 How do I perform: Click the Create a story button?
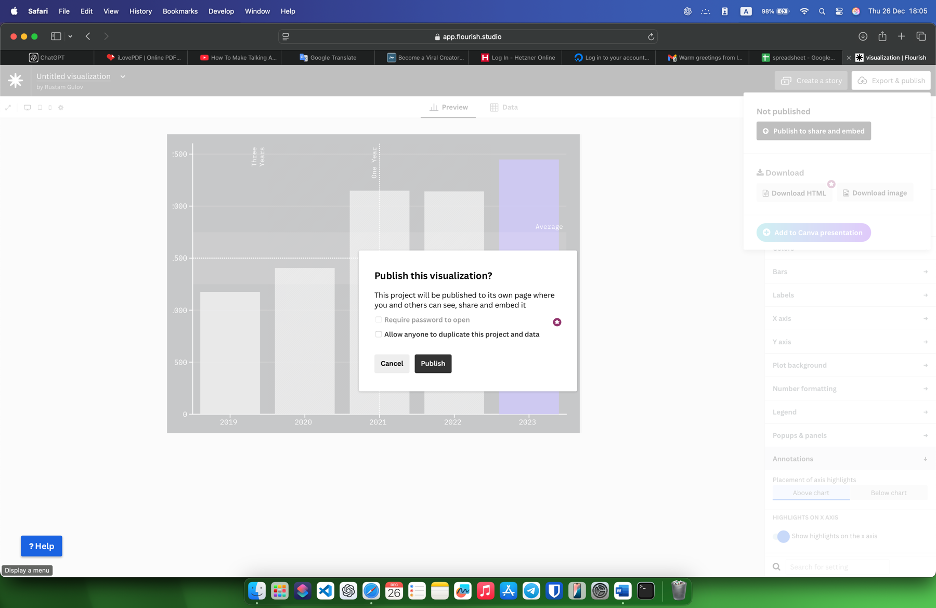[x=811, y=81]
